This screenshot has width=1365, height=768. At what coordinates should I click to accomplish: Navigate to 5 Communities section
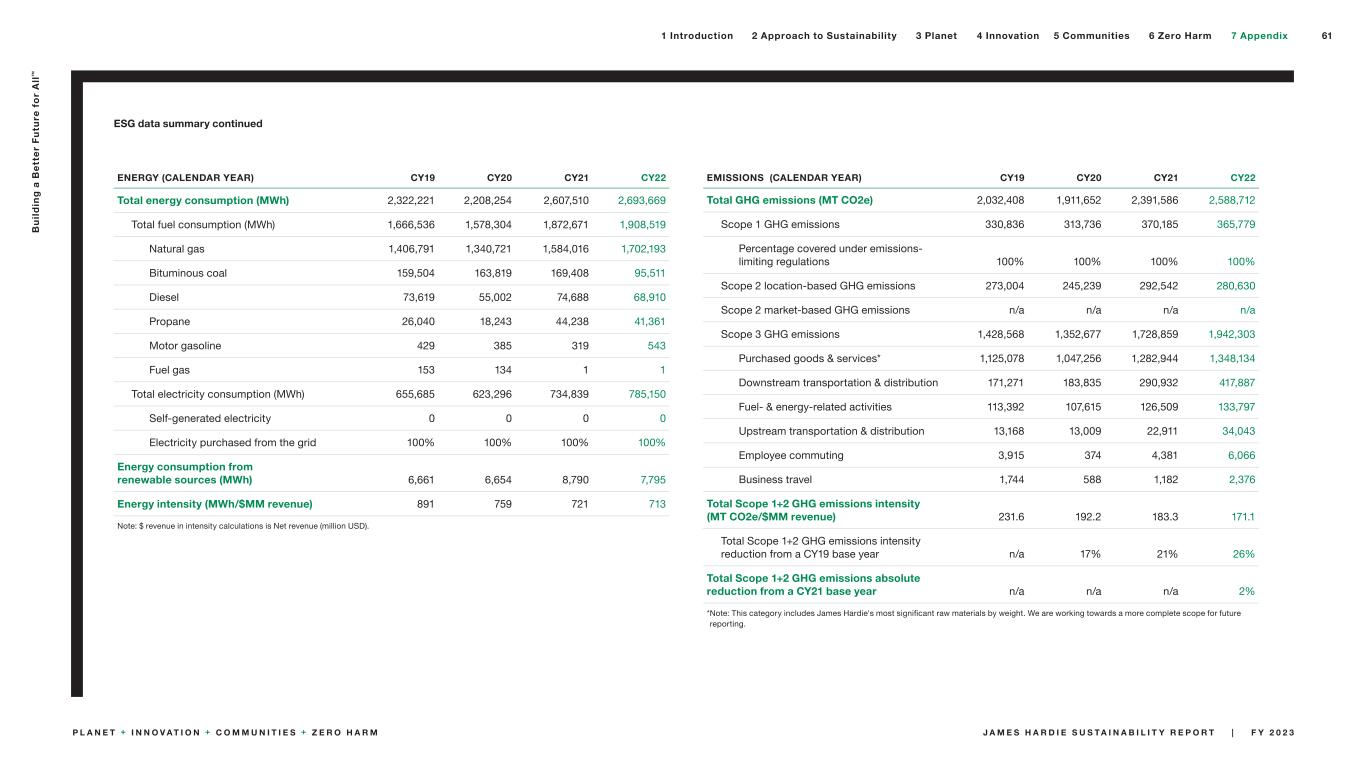(x=1091, y=36)
